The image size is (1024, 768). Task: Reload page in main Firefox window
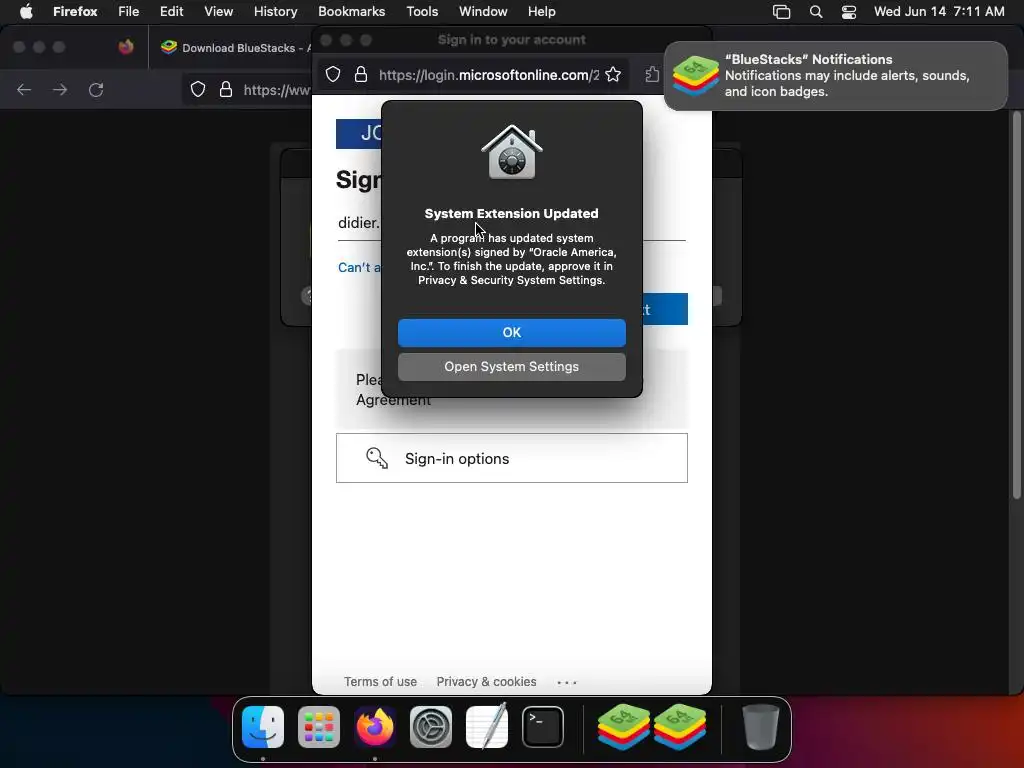coord(96,89)
